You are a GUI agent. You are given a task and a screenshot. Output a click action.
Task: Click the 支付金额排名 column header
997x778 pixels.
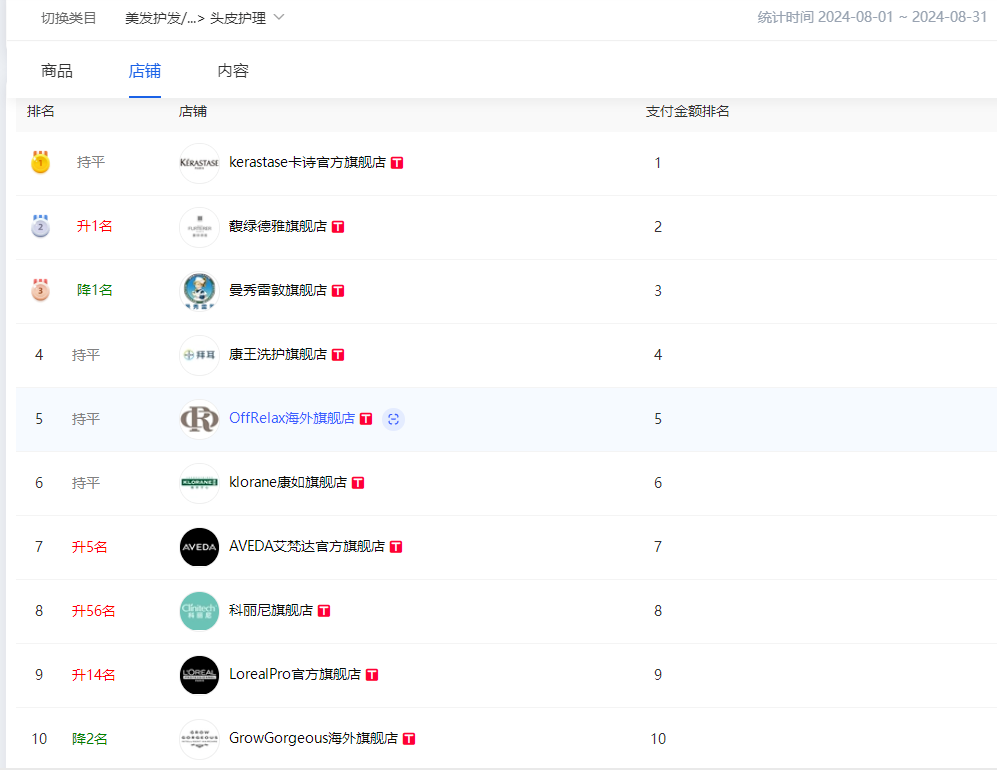[687, 111]
